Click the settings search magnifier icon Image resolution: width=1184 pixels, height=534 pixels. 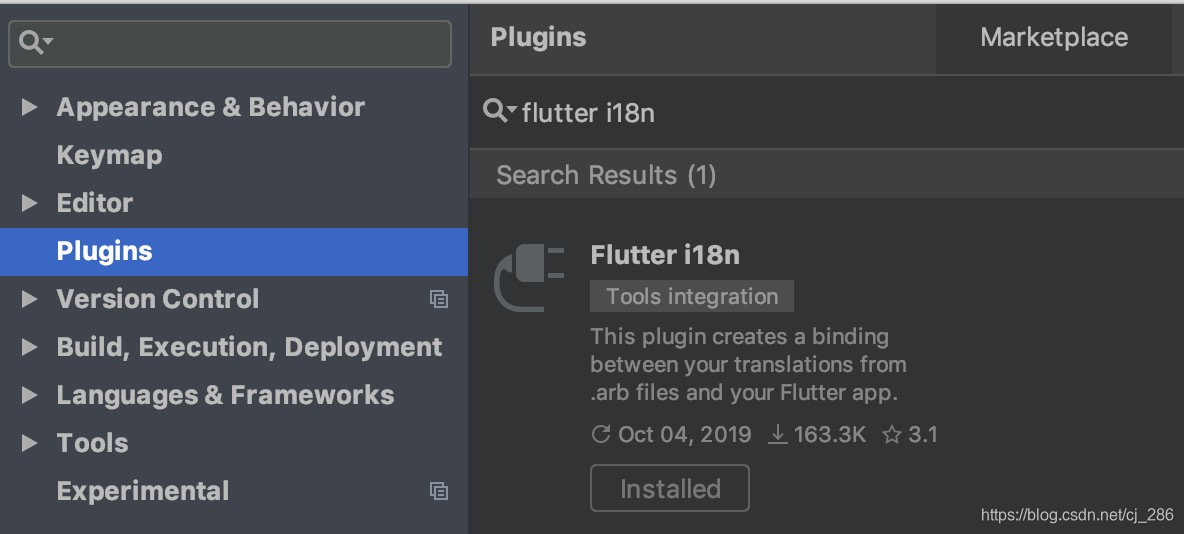(x=34, y=42)
